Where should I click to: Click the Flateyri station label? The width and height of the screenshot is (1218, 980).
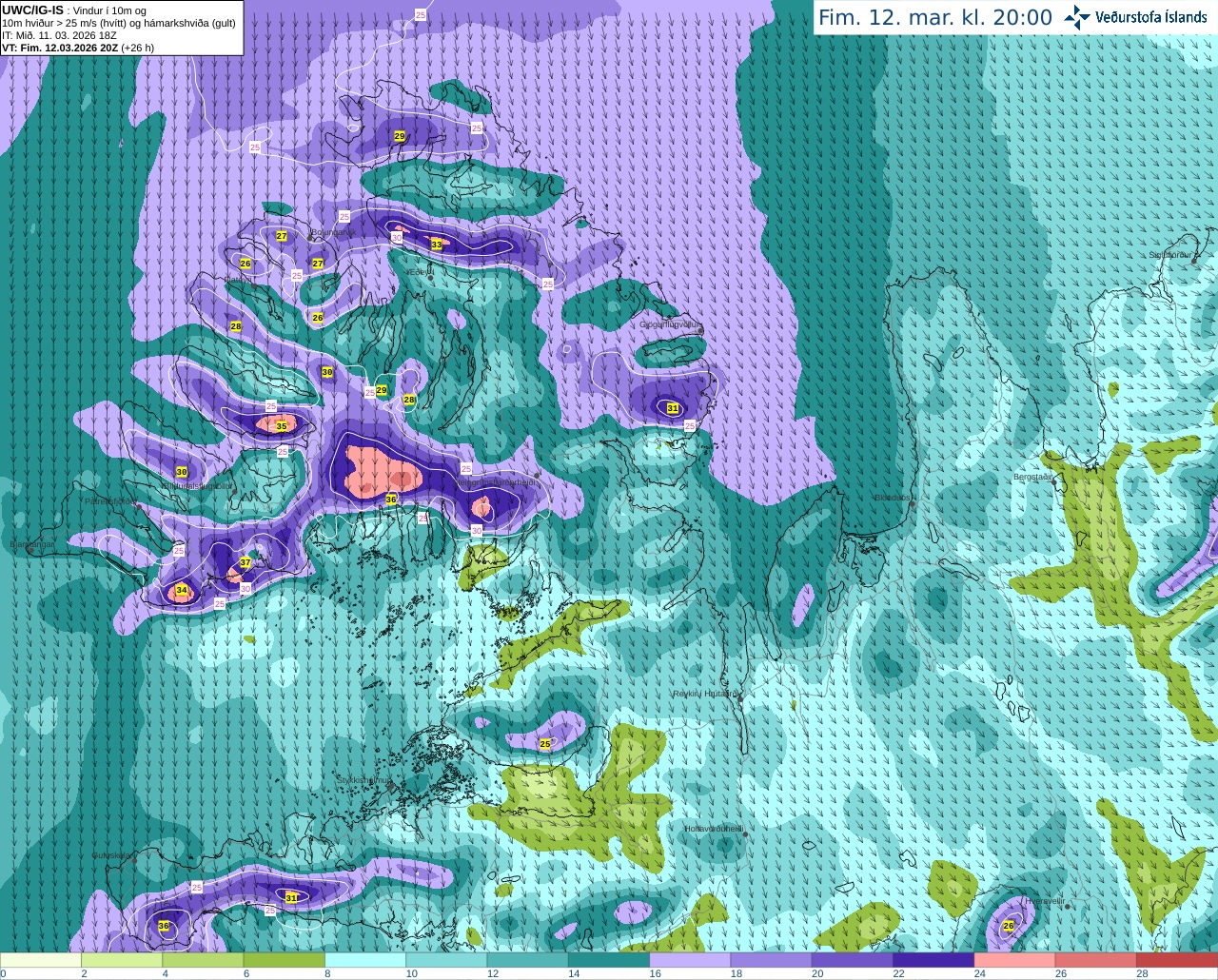pos(238,279)
